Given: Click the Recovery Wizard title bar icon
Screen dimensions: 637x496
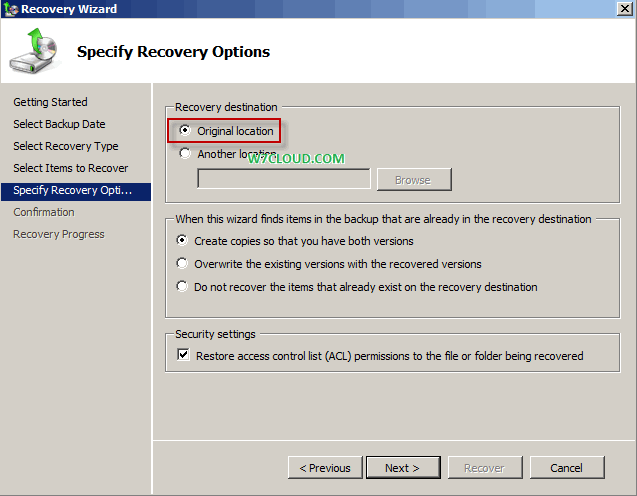Looking at the screenshot, I should (x=11, y=9).
